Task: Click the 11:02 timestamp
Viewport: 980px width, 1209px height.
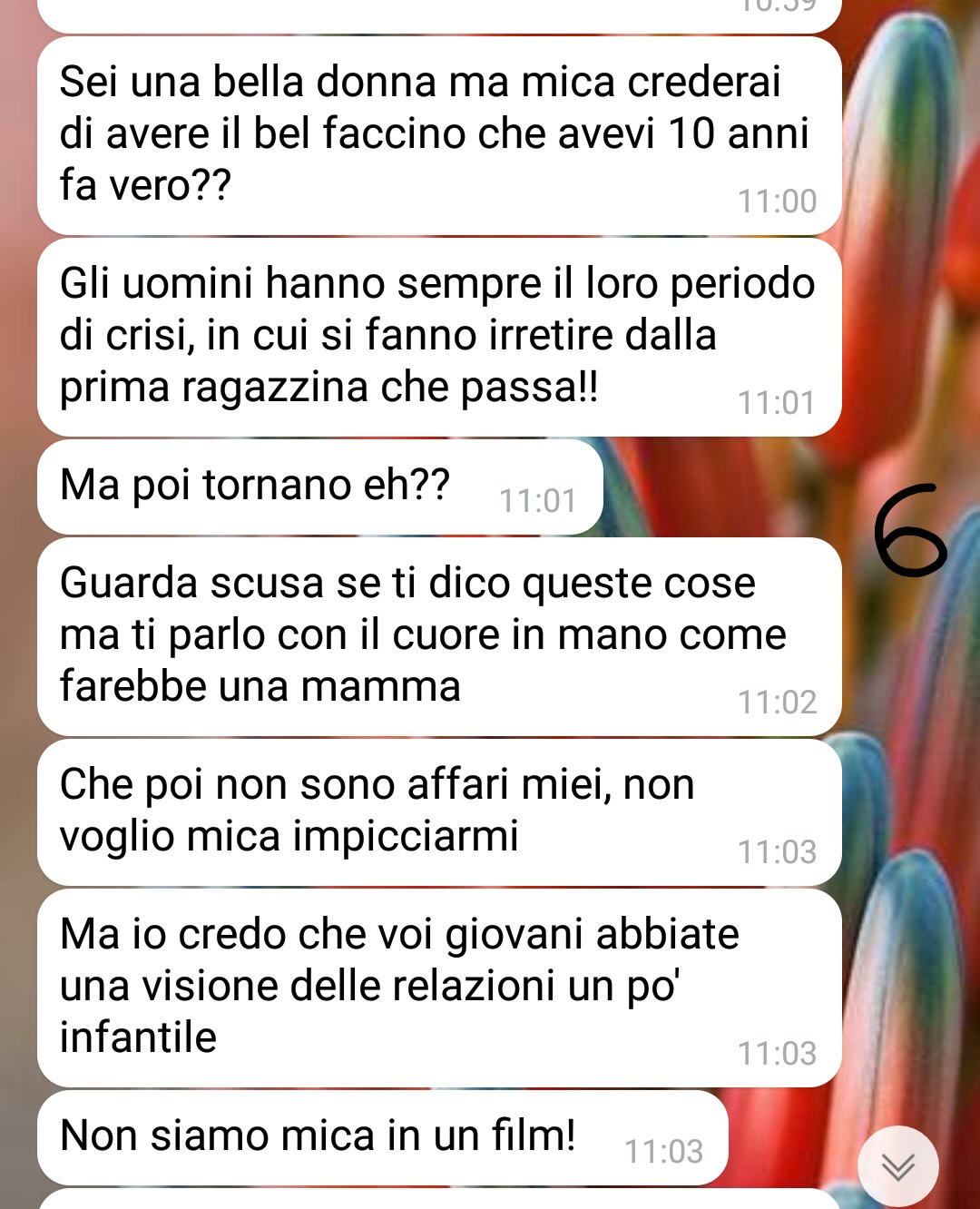Action: coord(778,703)
